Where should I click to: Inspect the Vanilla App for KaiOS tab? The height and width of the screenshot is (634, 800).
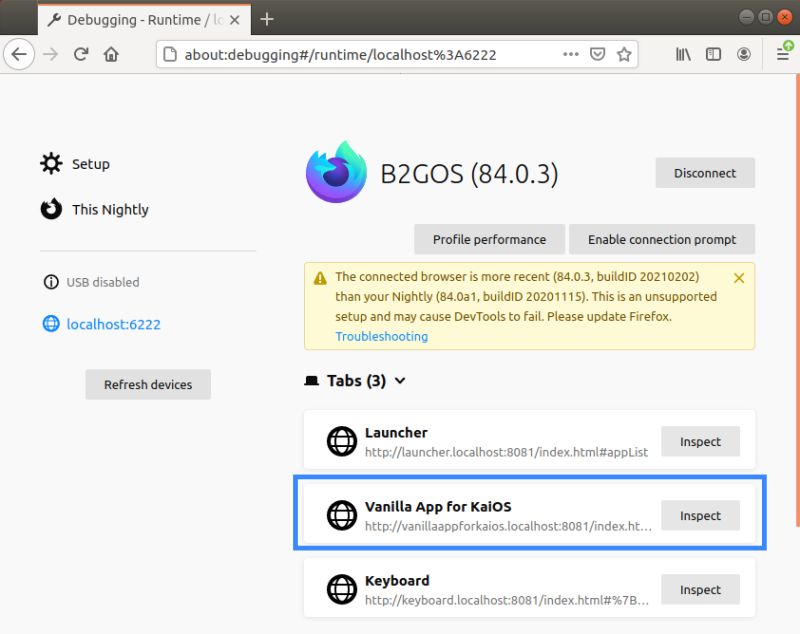click(700, 516)
